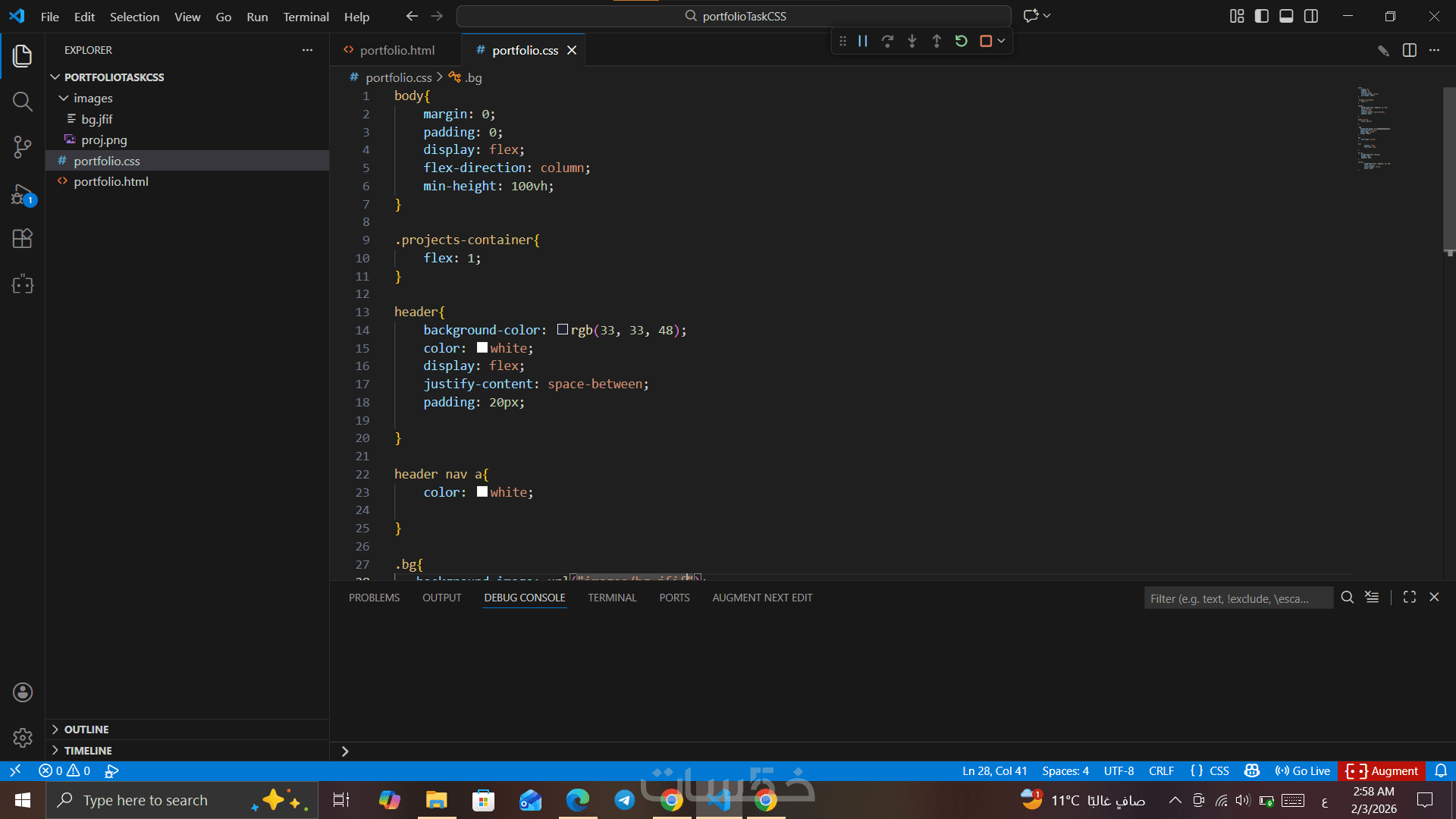Toggle the primary side bar layout button
The height and width of the screenshot is (819, 1456).
1262,16
